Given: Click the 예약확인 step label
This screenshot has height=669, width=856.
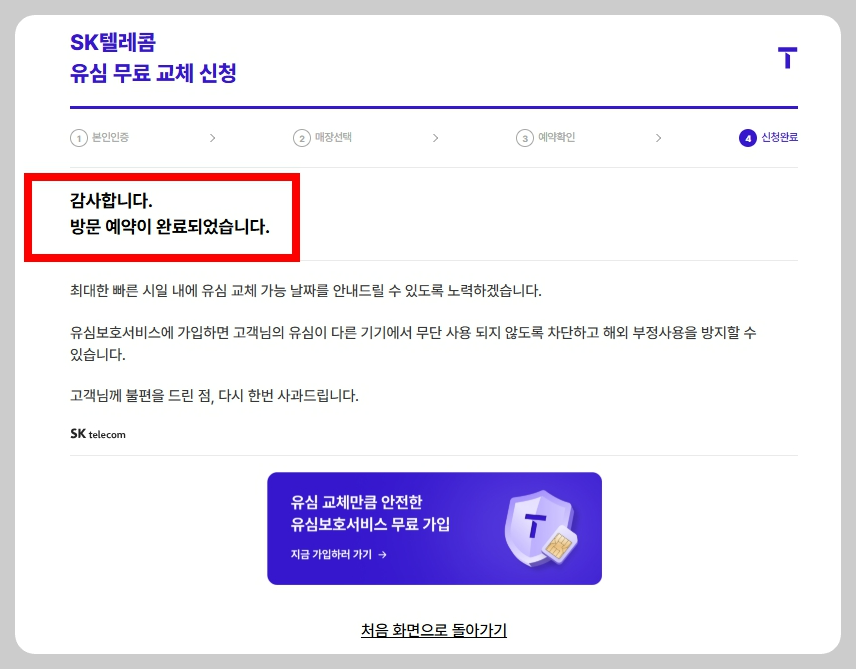Looking at the screenshot, I should [556, 137].
